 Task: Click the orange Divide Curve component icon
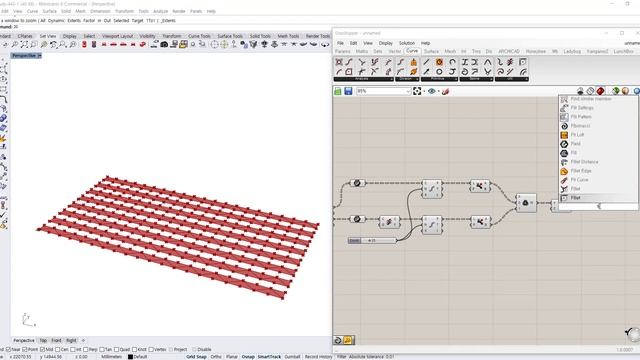coord(413,62)
